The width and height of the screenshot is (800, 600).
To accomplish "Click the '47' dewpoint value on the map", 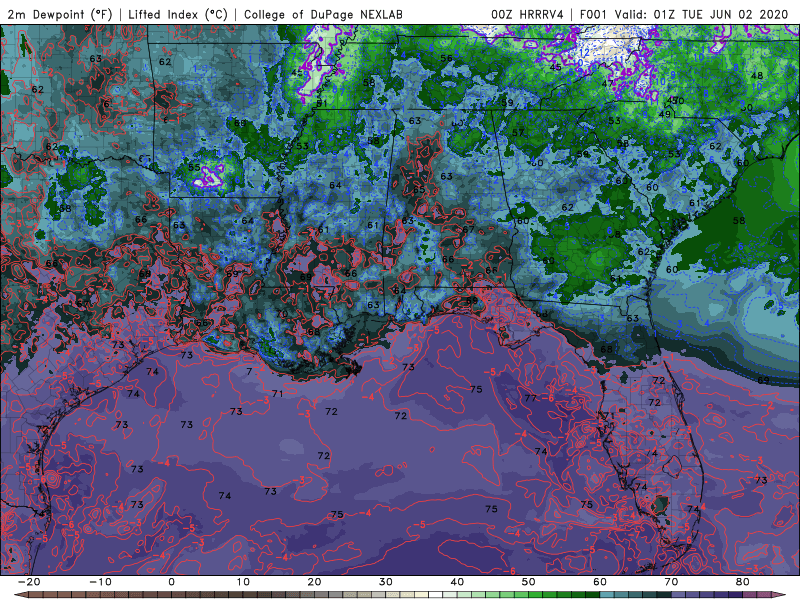I will coord(607,84).
